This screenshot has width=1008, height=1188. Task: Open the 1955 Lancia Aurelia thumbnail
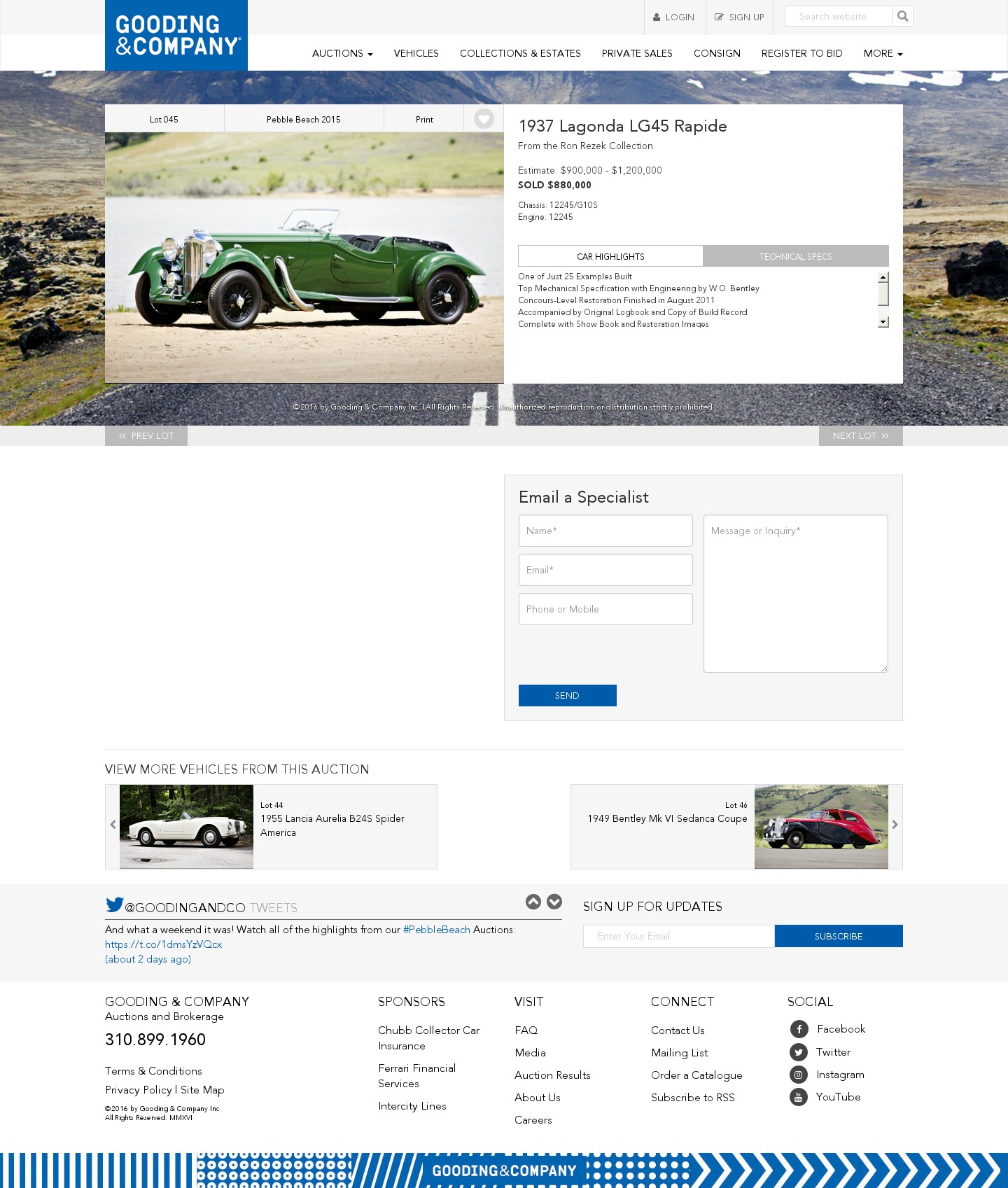(186, 827)
